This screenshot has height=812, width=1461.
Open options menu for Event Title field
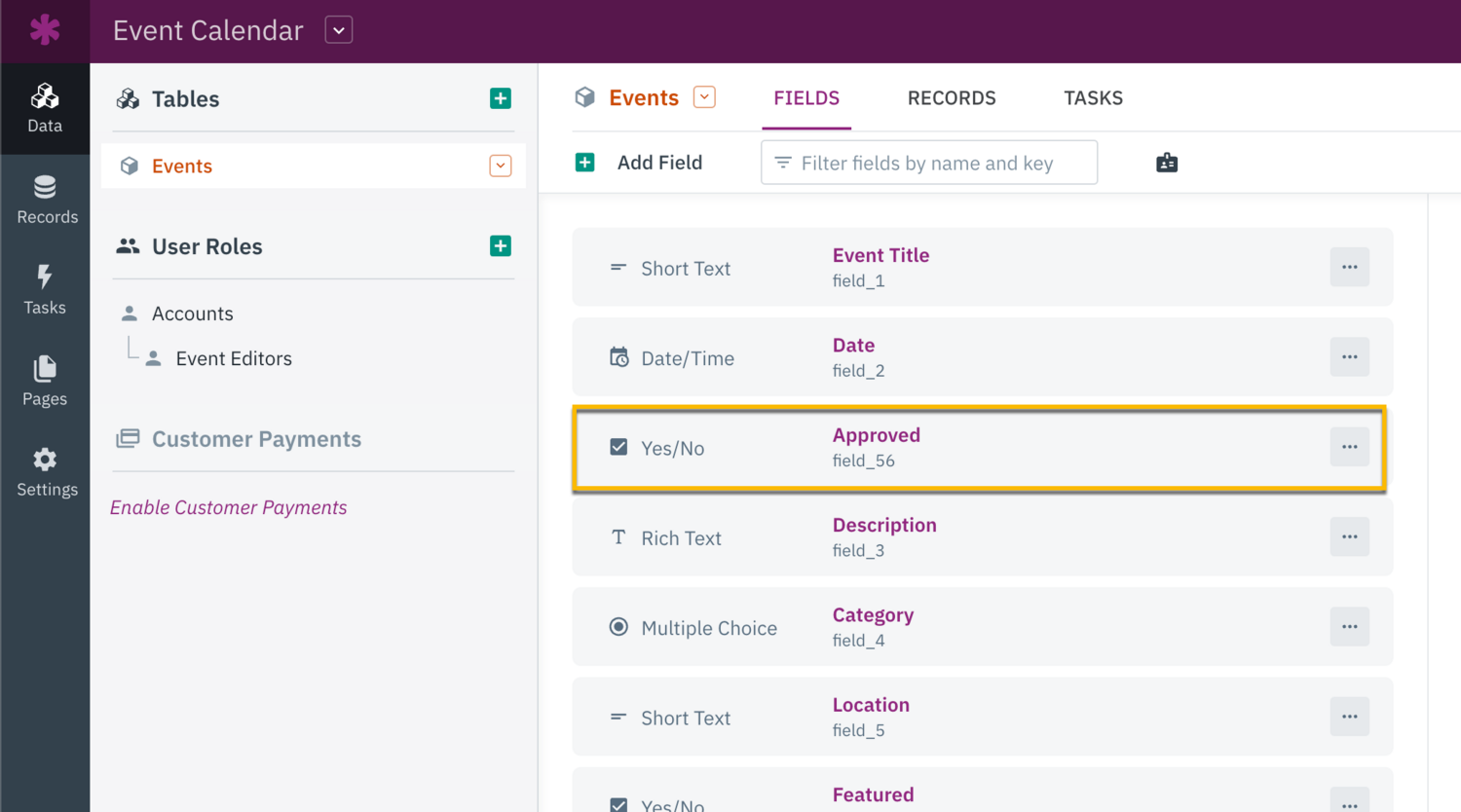coord(1349,267)
